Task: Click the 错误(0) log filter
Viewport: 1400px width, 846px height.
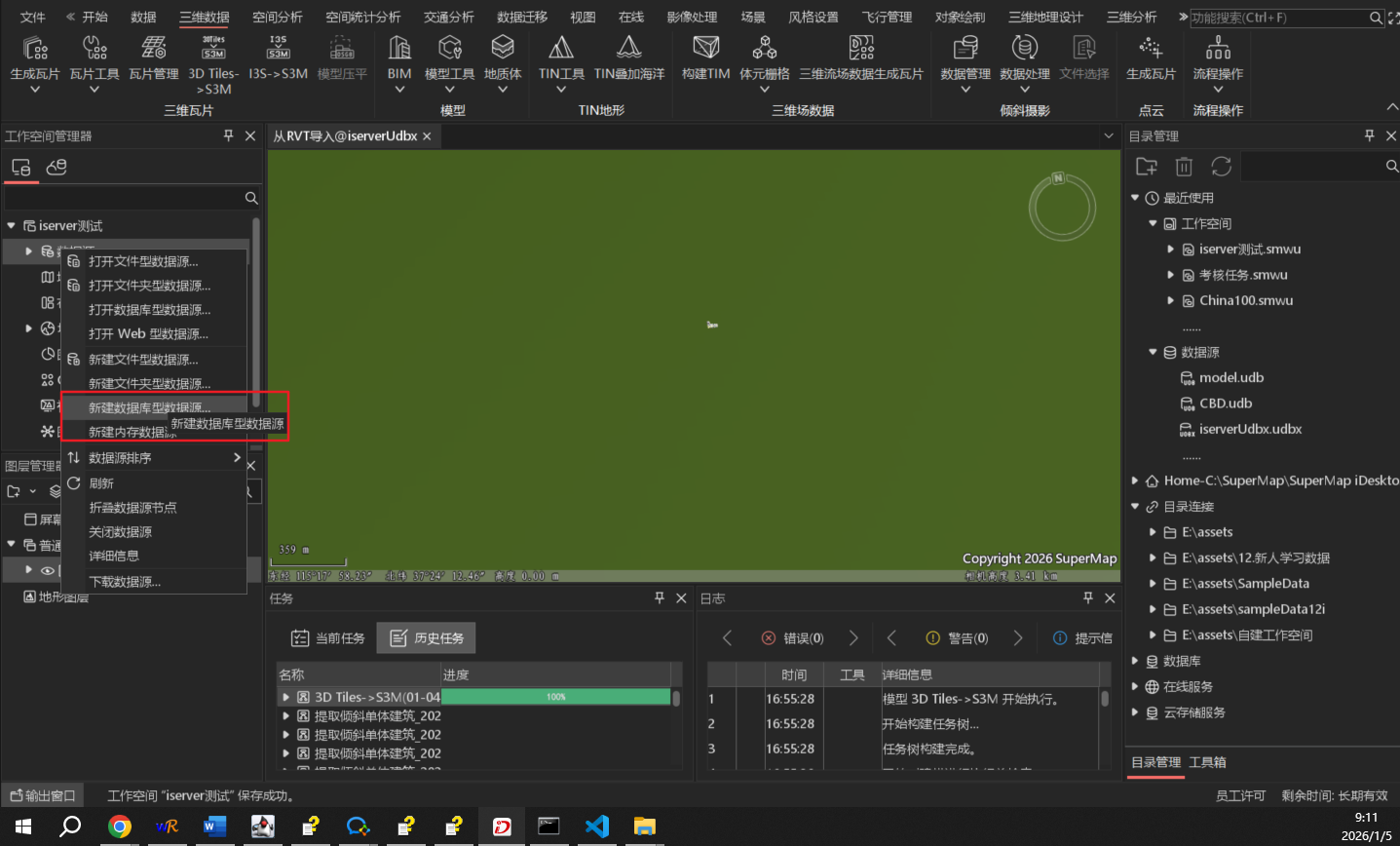Action: [x=792, y=638]
